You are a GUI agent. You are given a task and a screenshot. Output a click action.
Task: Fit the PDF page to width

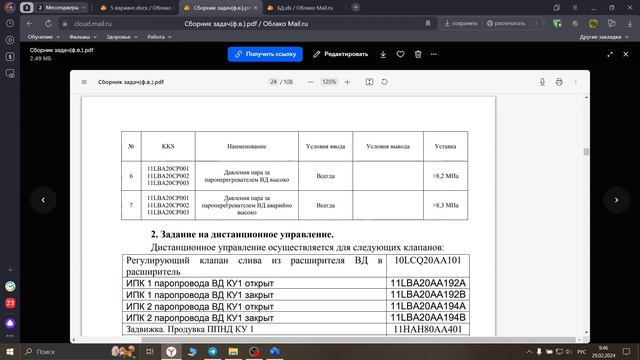click(x=369, y=82)
